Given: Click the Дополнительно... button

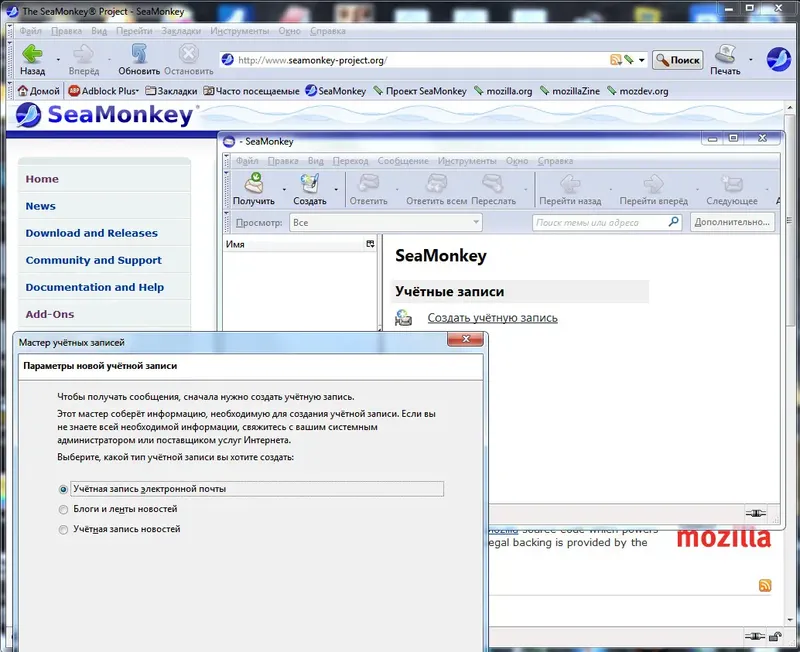Looking at the screenshot, I should point(732,222).
